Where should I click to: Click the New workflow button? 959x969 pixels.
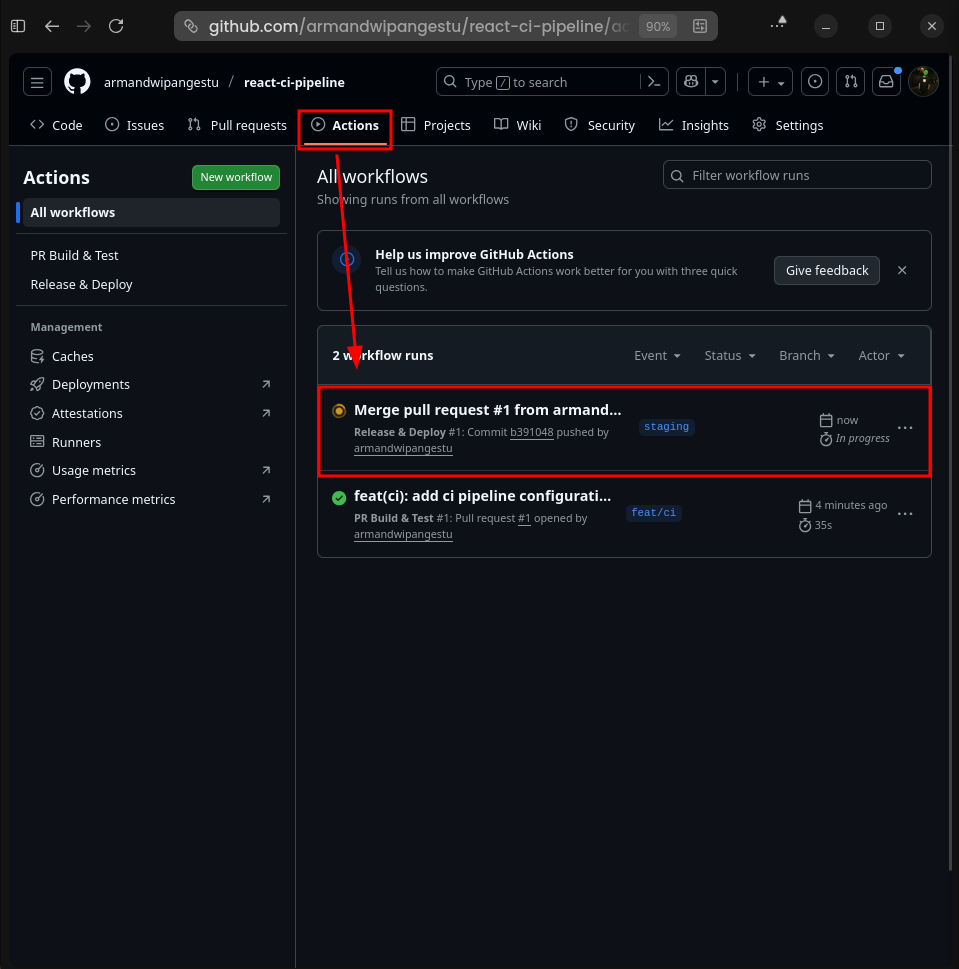pos(236,177)
